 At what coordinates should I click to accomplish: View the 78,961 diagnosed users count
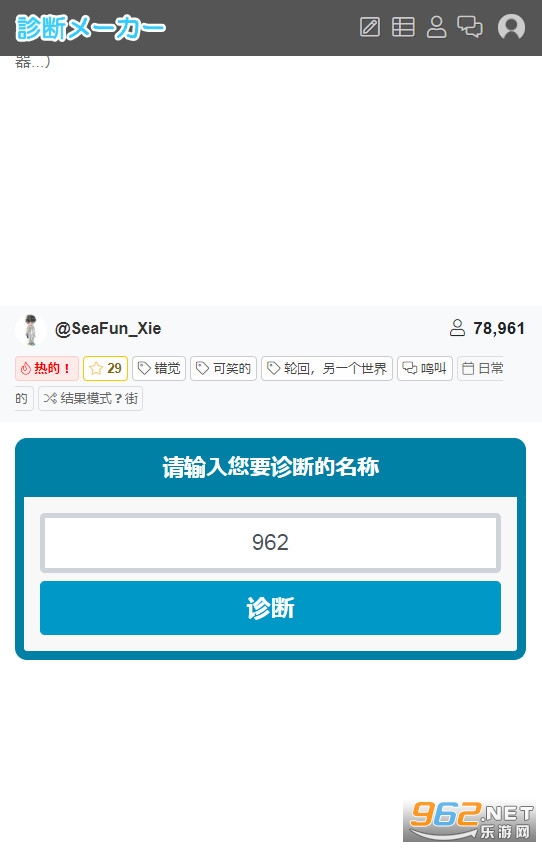coord(487,328)
